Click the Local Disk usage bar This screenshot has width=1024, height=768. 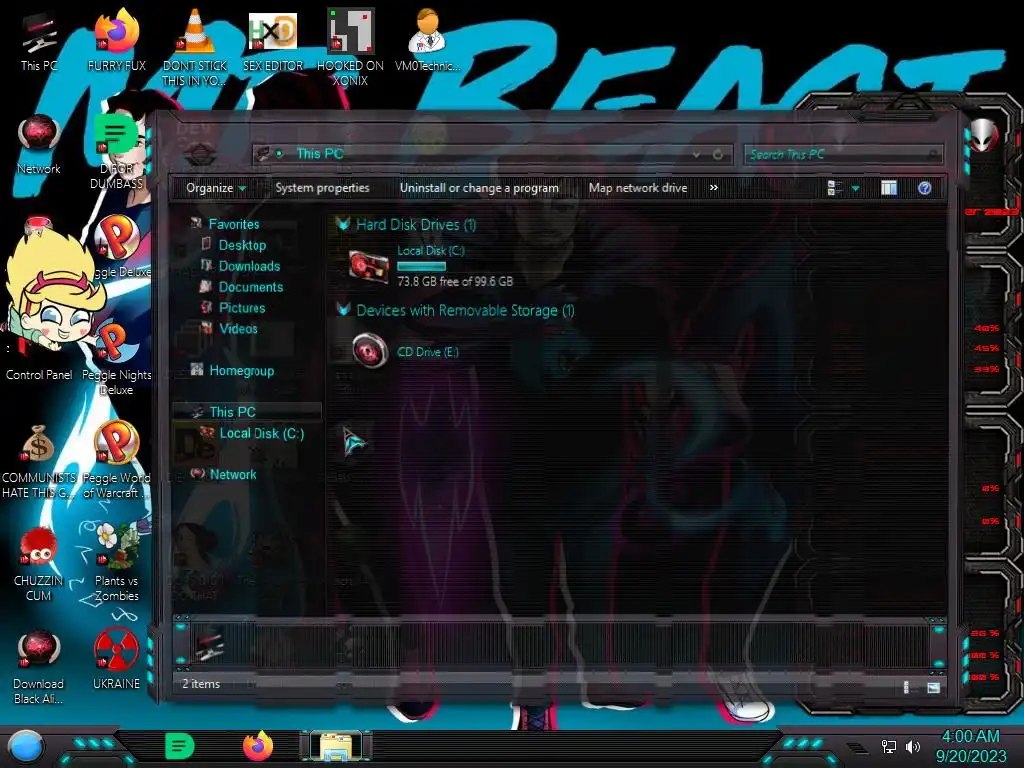coord(421,266)
